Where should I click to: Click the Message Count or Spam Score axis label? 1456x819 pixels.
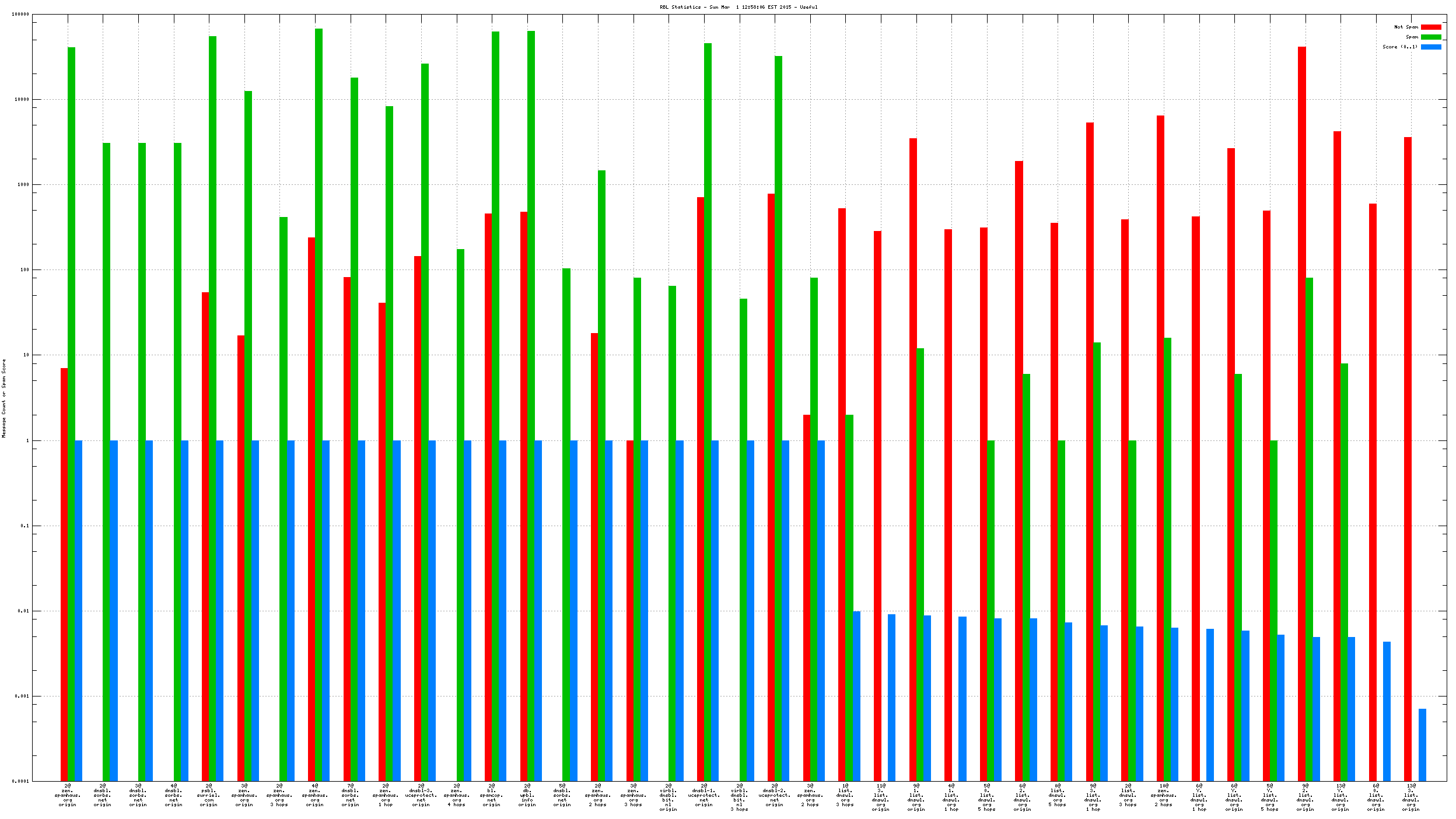(x=4, y=398)
